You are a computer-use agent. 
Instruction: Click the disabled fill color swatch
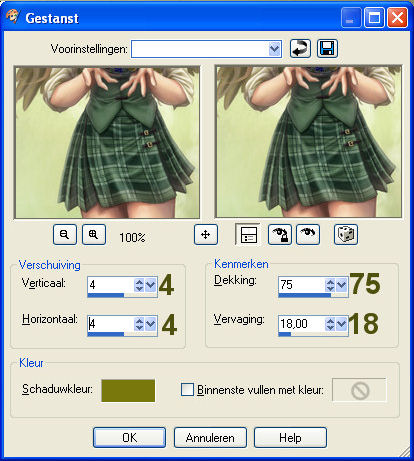(x=359, y=390)
